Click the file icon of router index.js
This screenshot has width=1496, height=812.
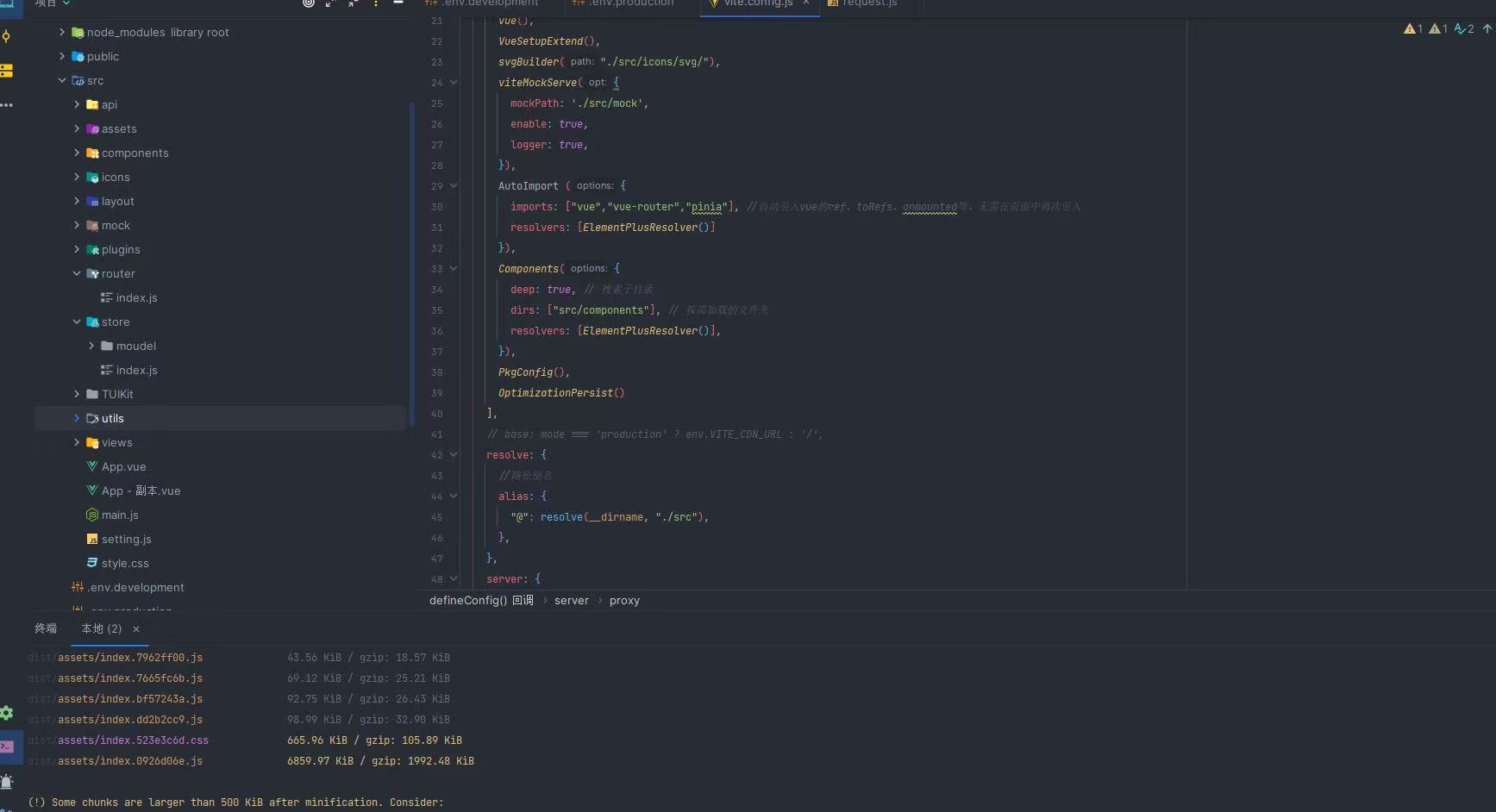(107, 297)
